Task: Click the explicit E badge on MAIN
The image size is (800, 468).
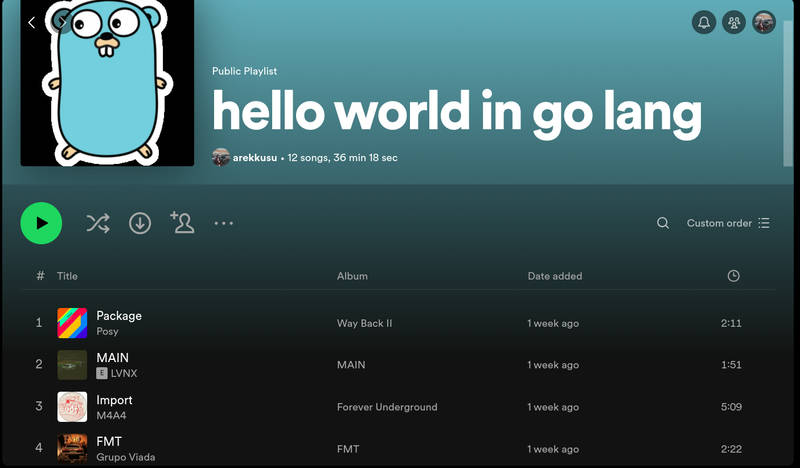Action: [102, 373]
